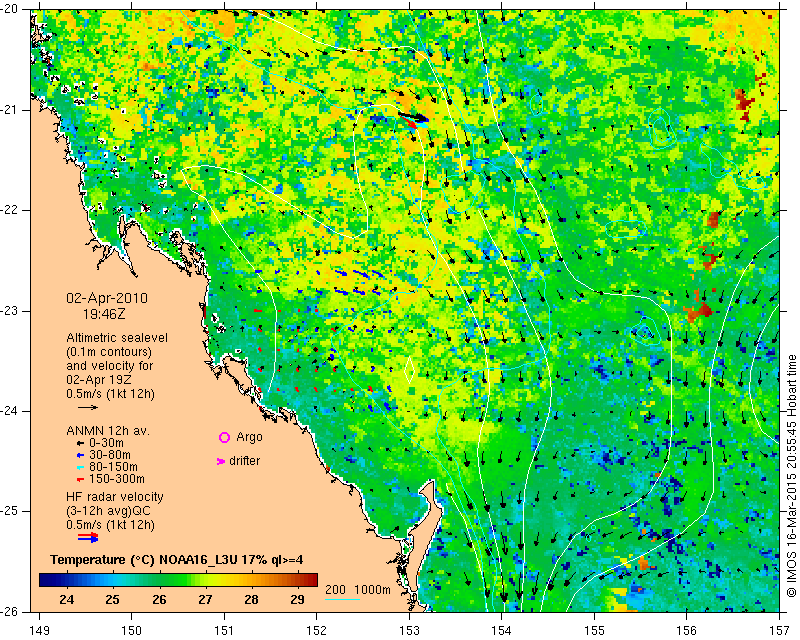Click the '26' color bar tick label

(x=159, y=600)
